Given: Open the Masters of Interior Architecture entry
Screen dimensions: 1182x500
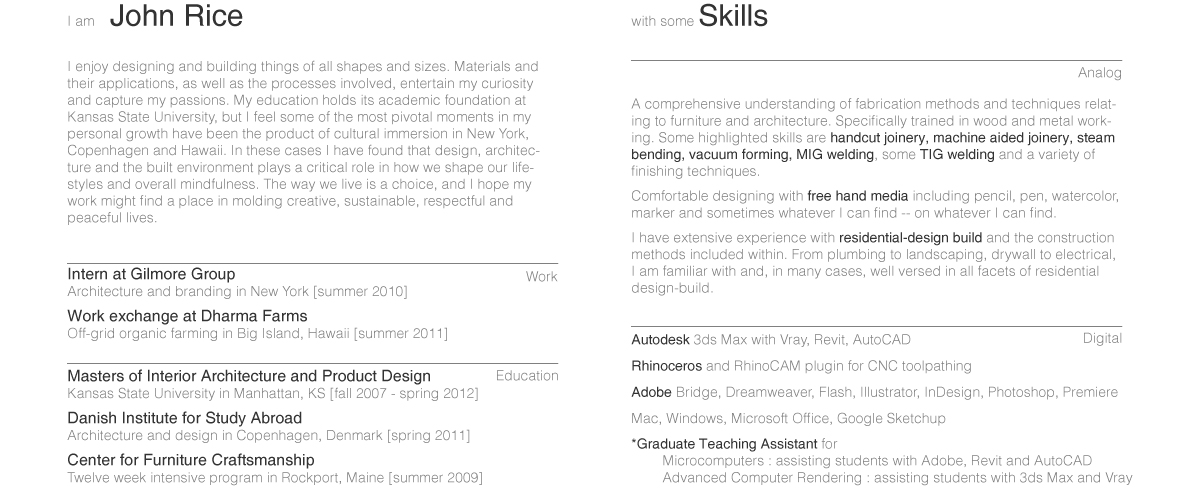Looking at the screenshot, I should coord(249,376).
